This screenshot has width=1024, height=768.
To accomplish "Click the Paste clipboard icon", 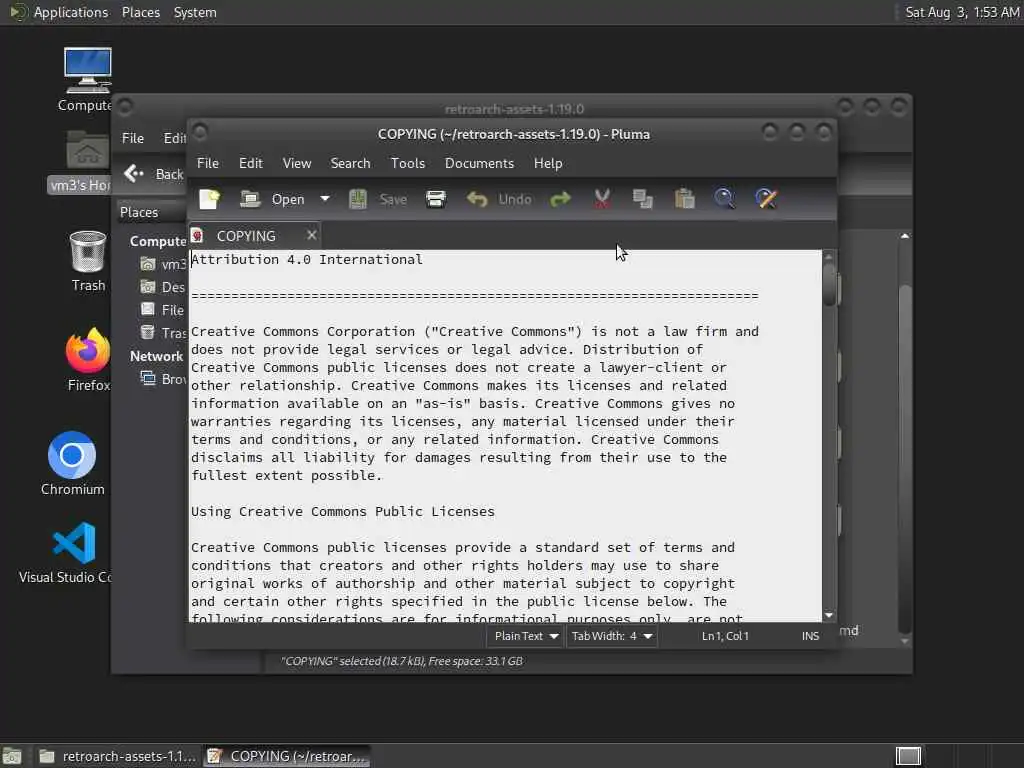I will coord(684,199).
